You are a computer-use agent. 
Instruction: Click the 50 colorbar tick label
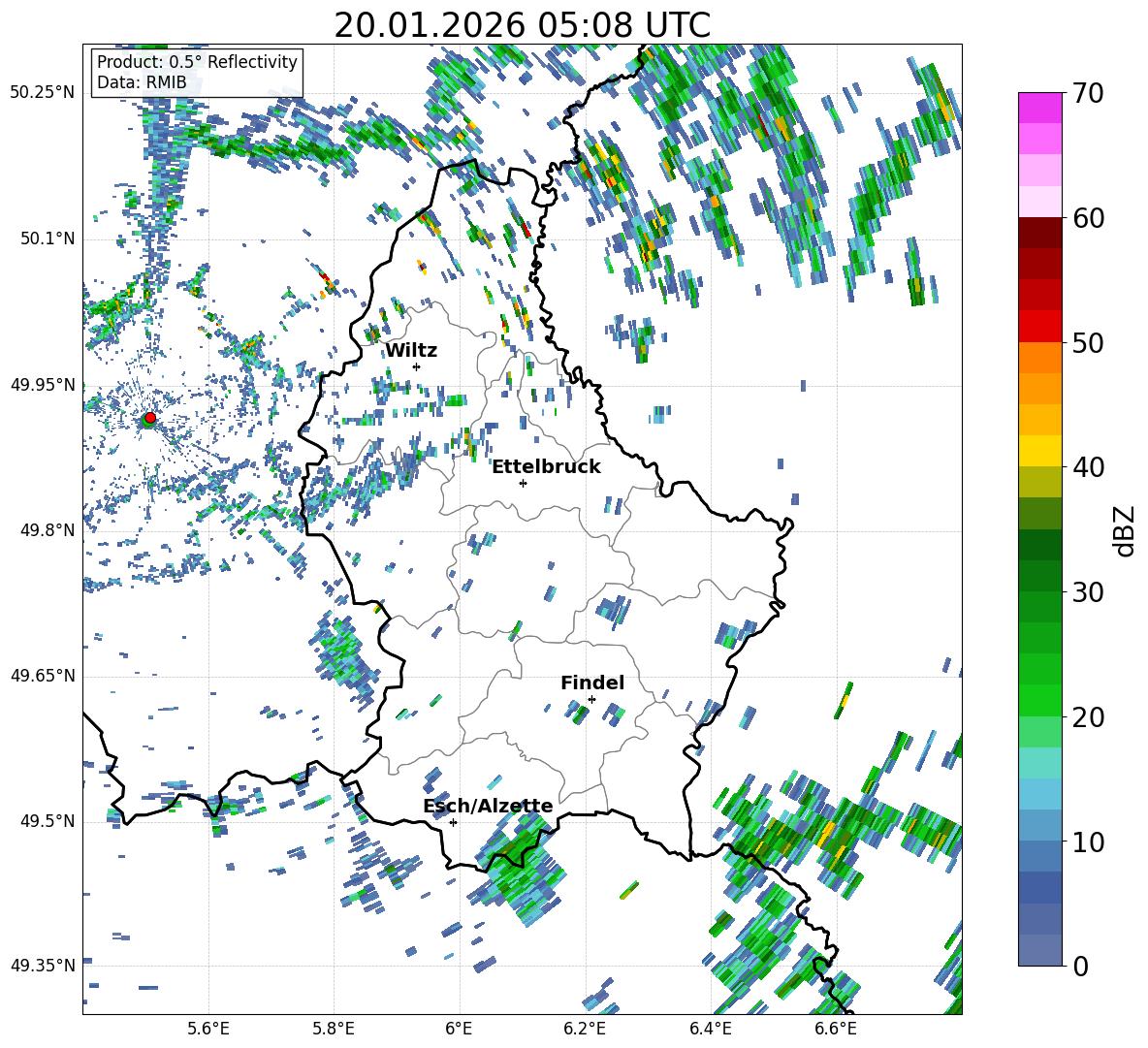1088,342
